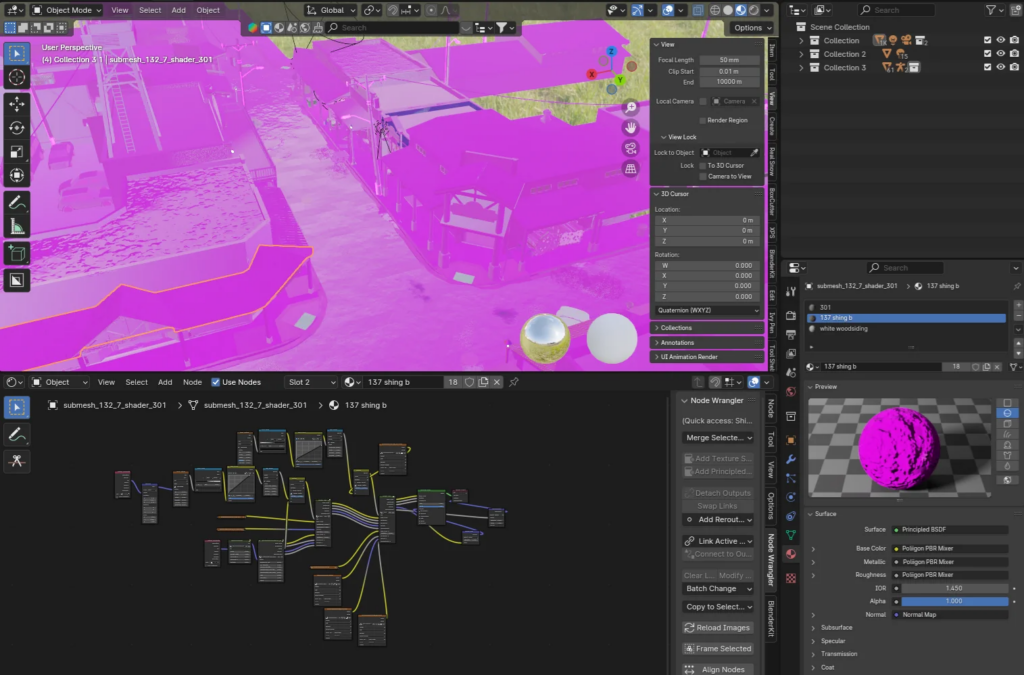Uncheck exclude checkbox for Collection
1024x675 pixels.
(x=987, y=40)
